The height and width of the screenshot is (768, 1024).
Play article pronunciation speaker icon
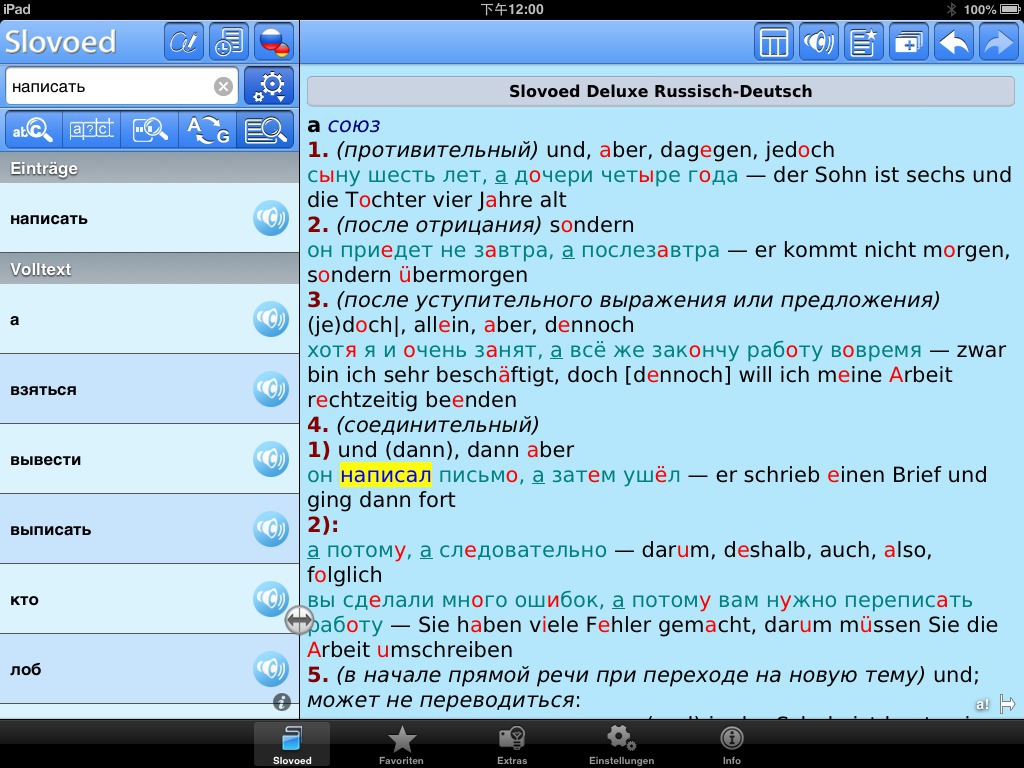(x=819, y=42)
